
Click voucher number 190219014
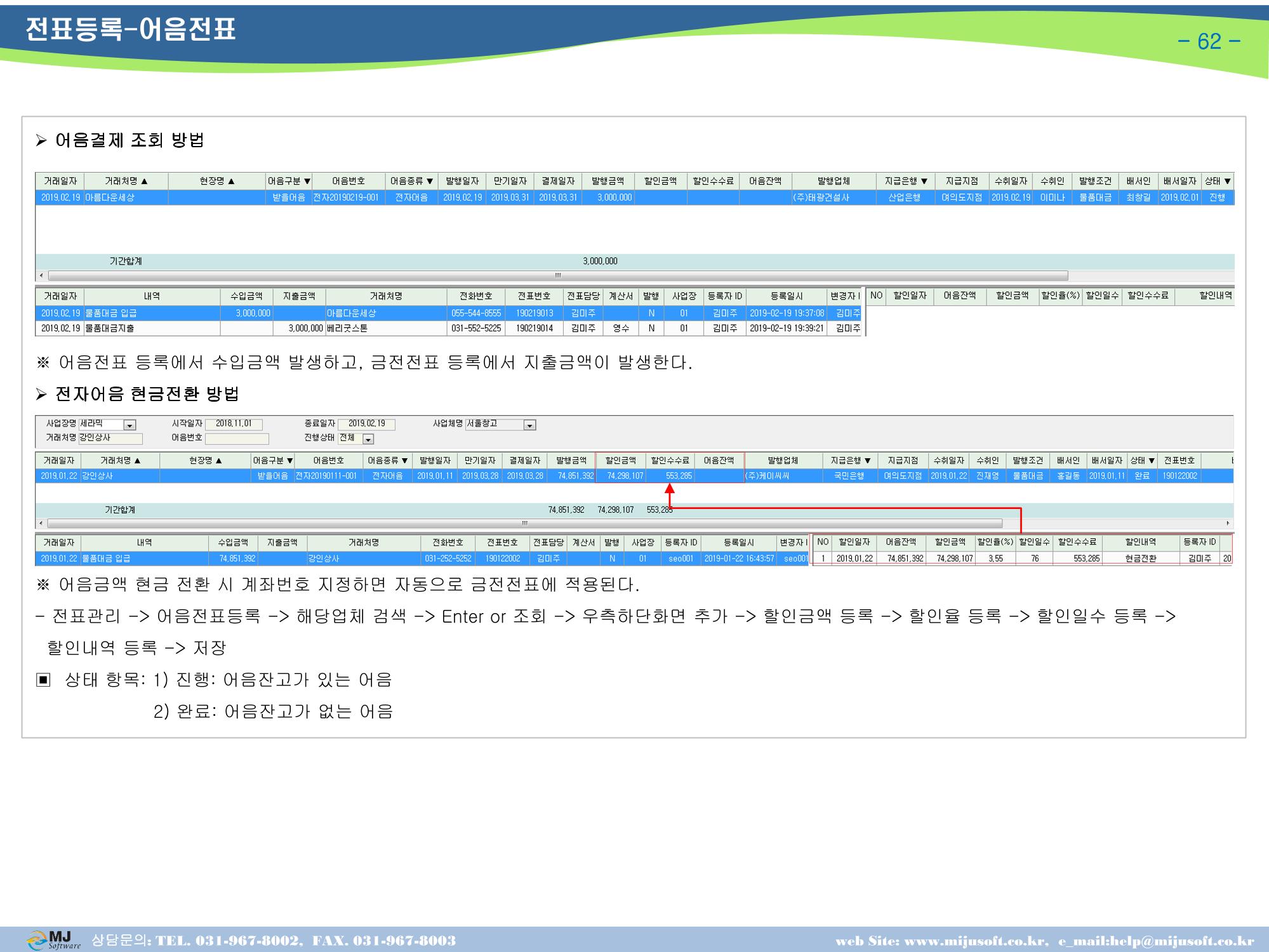pos(535,328)
